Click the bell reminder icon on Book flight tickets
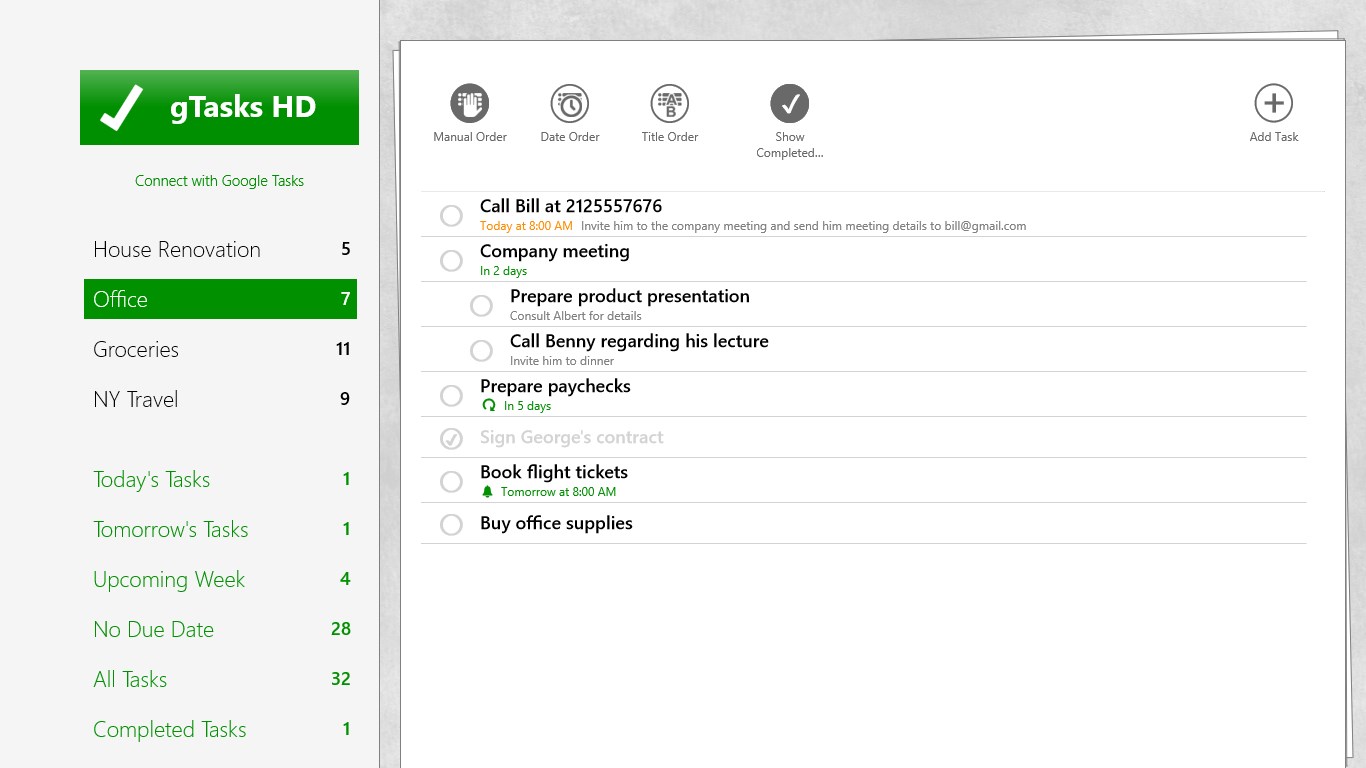This screenshot has width=1366, height=768. tap(488, 492)
